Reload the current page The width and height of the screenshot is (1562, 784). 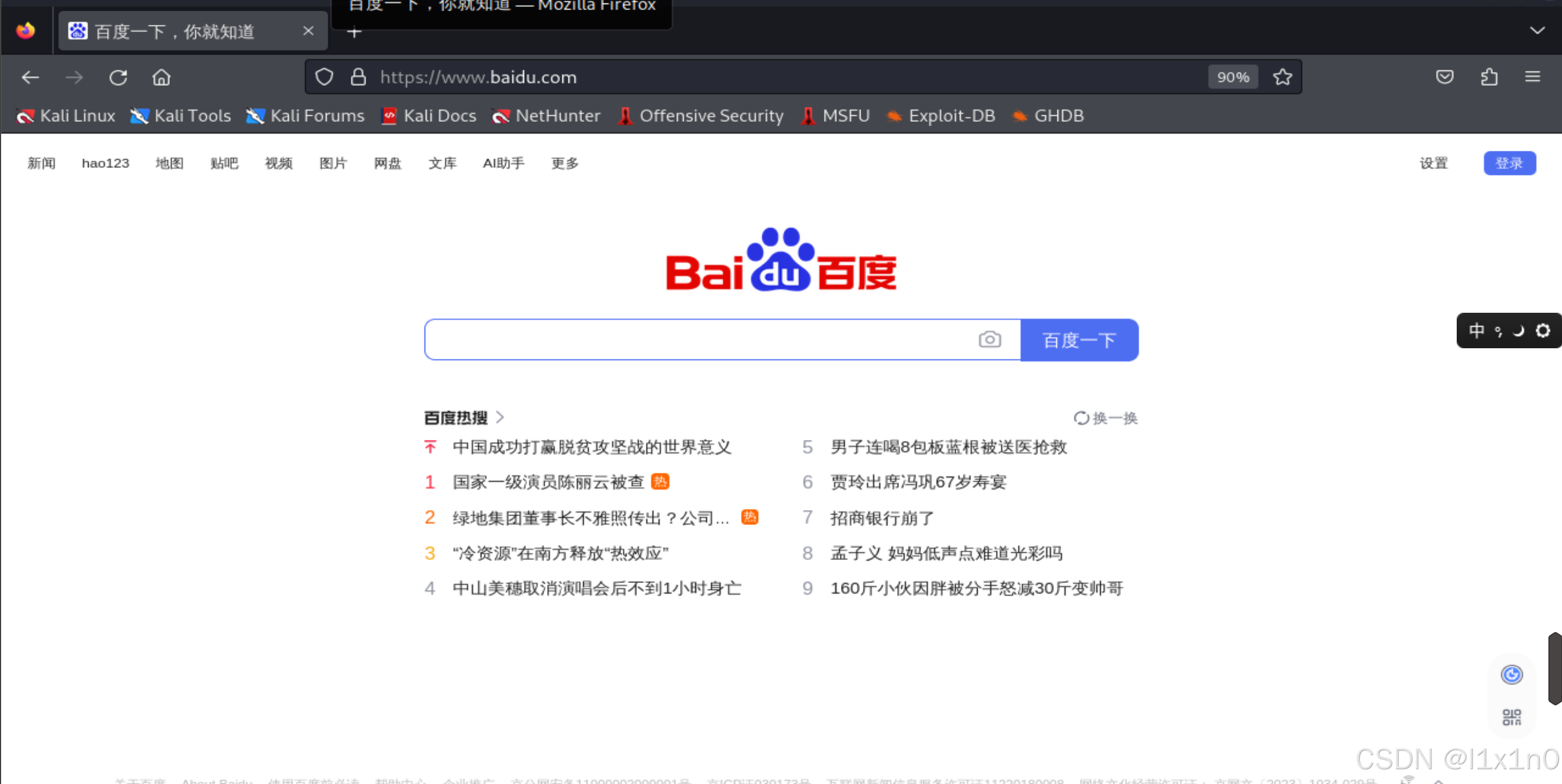(x=118, y=77)
